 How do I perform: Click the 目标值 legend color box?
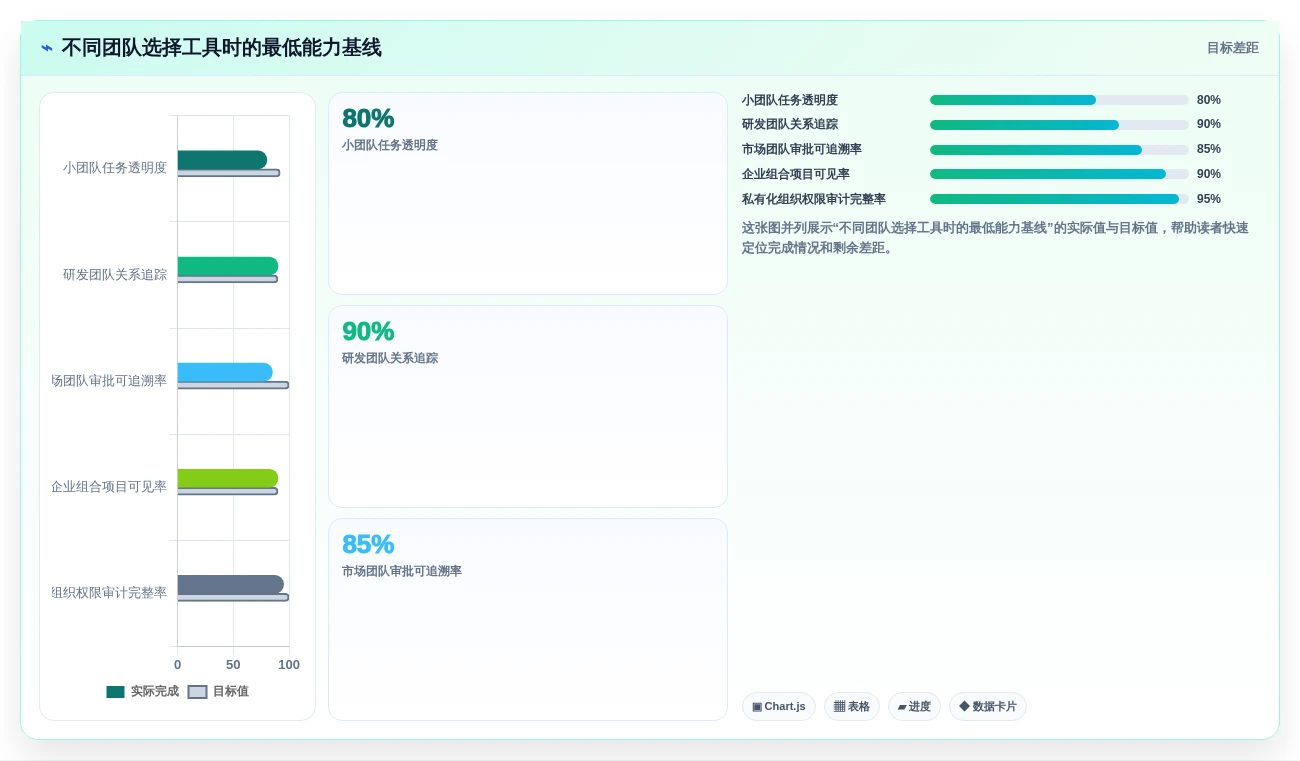pos(198,691)
